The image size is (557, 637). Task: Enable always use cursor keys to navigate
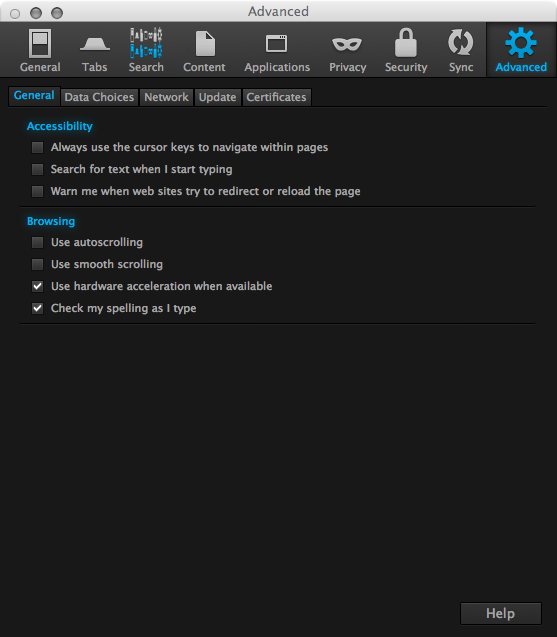37,147
